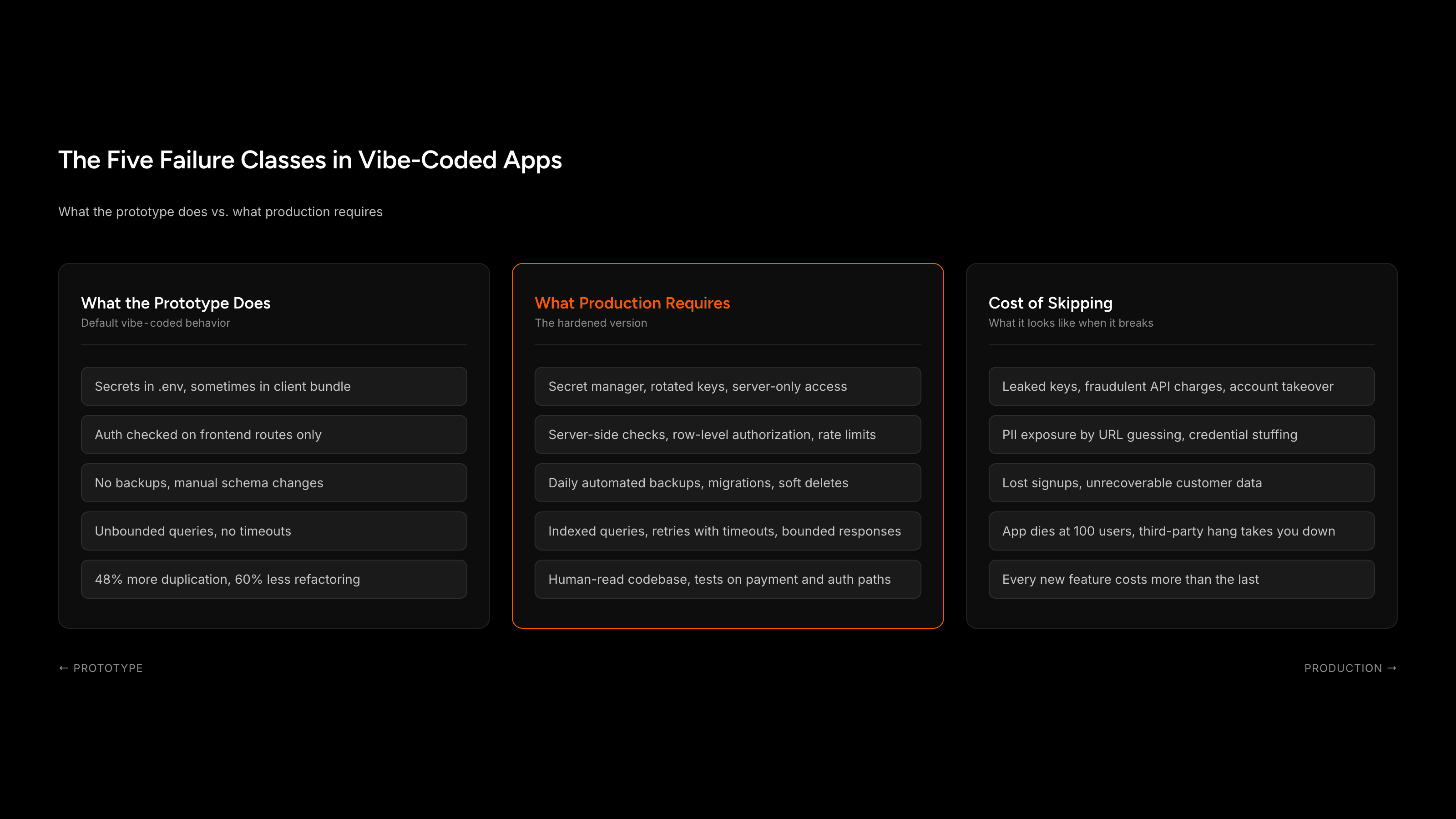The image size is (1456, 819).
Task: Click 'Daily automated backups, migrations, soft deletes' row
Action: tap(728, 483)
